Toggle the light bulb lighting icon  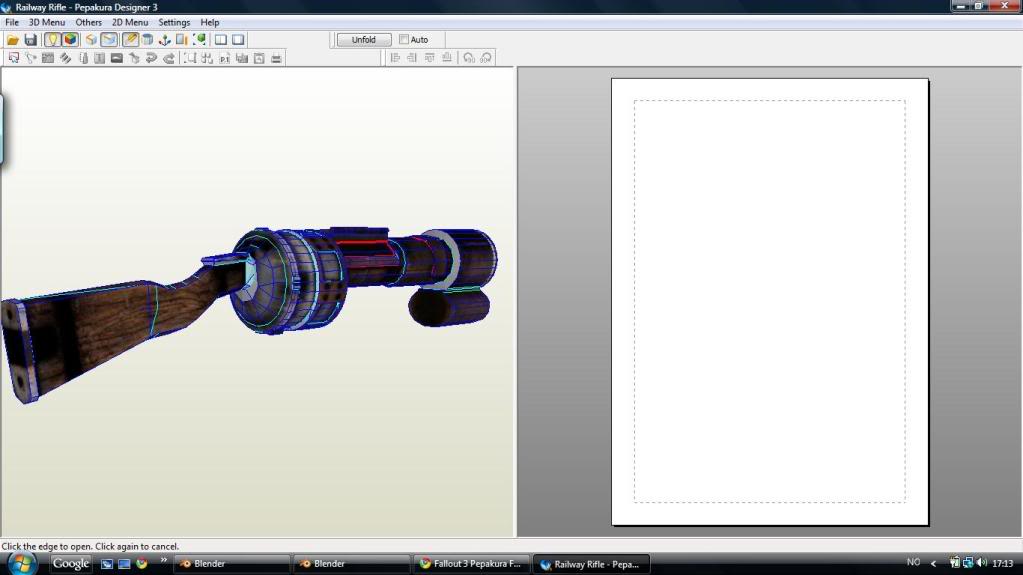click(52, 40)
